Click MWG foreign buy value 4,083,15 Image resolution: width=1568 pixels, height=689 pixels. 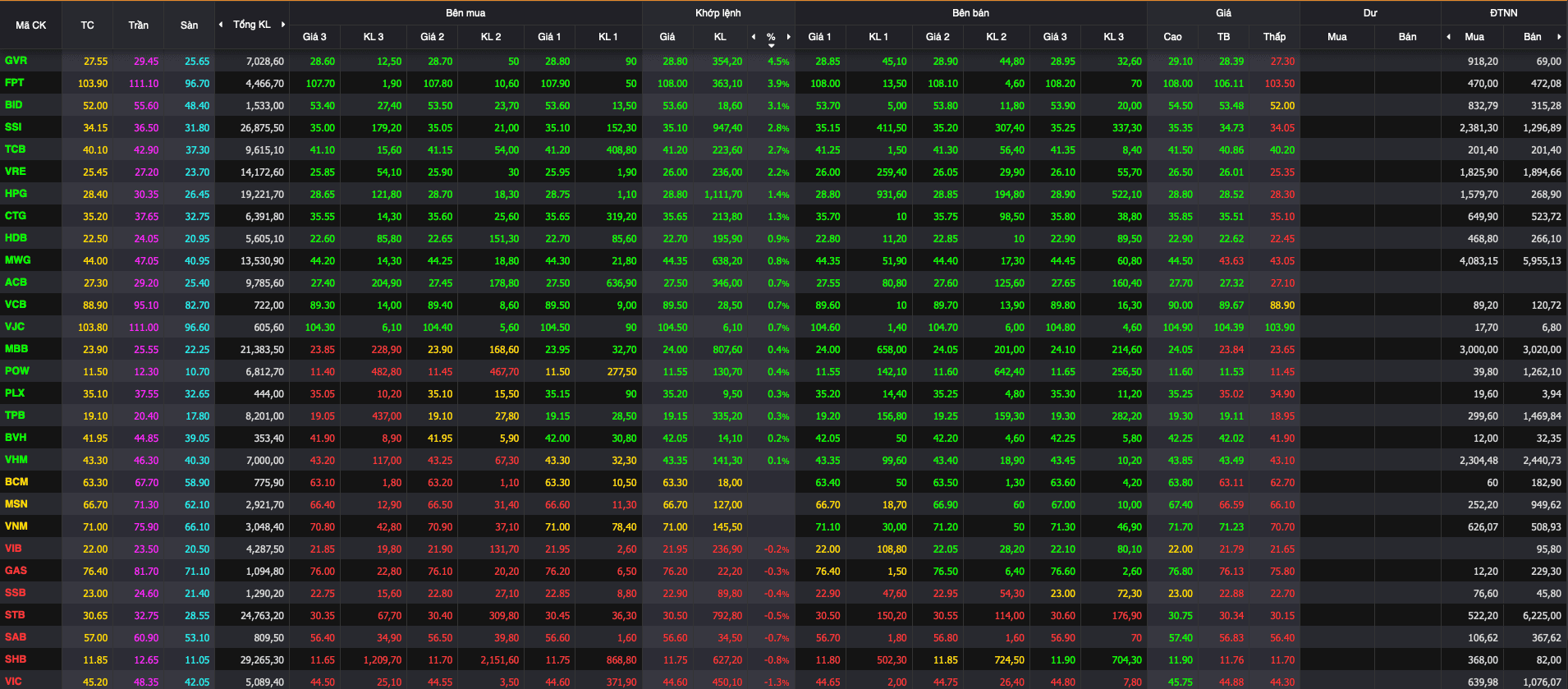pyautogui.click(x=1479, y=261)
